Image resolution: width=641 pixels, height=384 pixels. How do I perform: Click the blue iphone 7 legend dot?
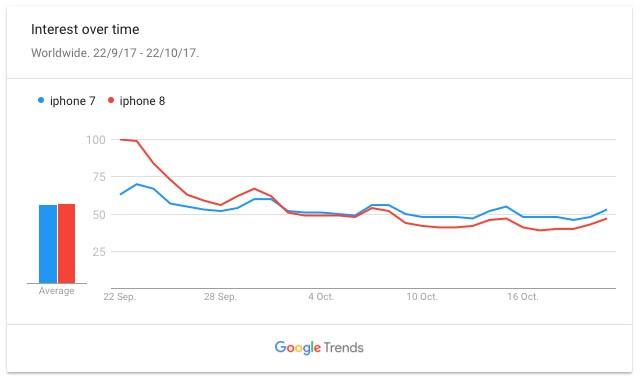41,100
